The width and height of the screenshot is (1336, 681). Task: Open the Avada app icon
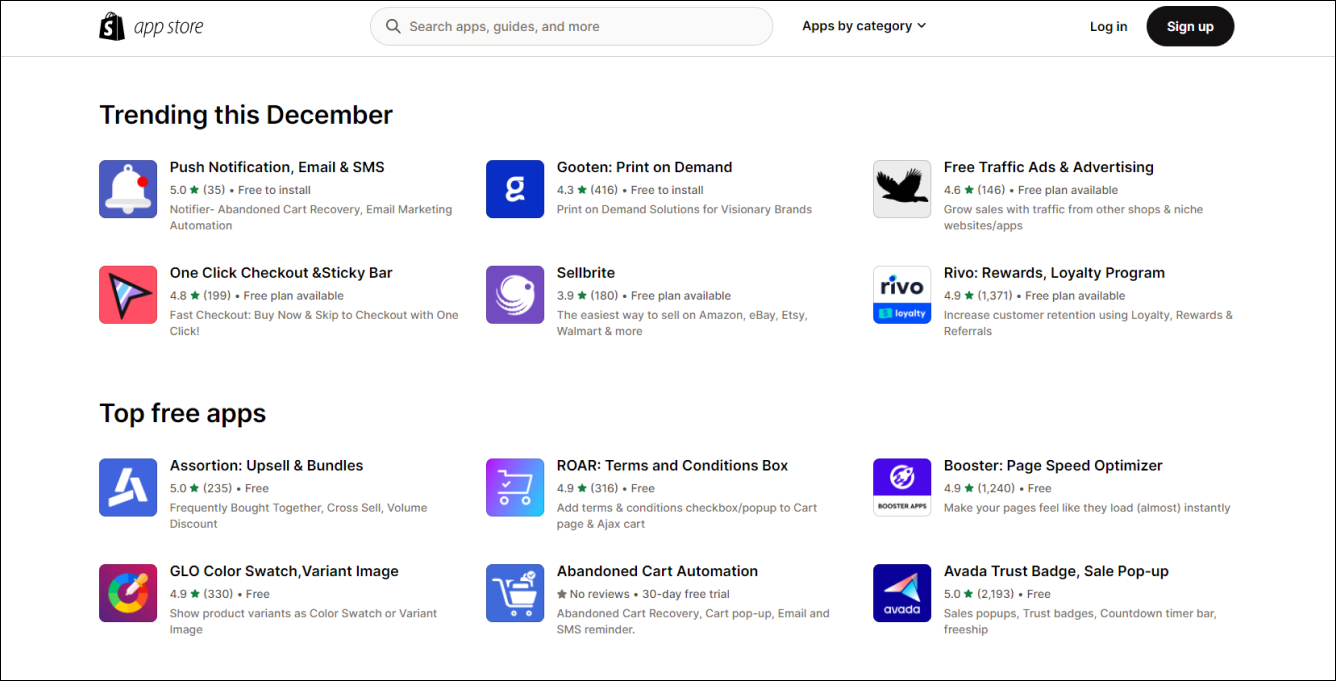click(x=902, y=593)
